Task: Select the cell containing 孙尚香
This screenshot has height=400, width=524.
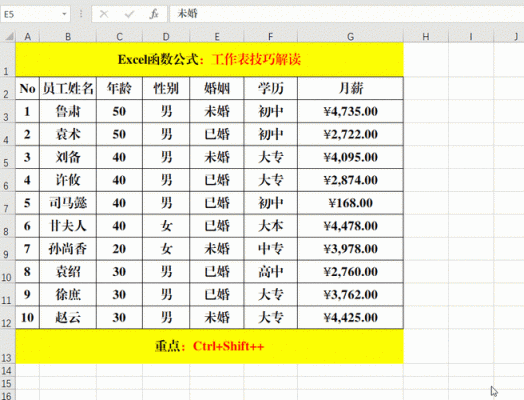Action: pyautogui.click(x=68, y=249)
